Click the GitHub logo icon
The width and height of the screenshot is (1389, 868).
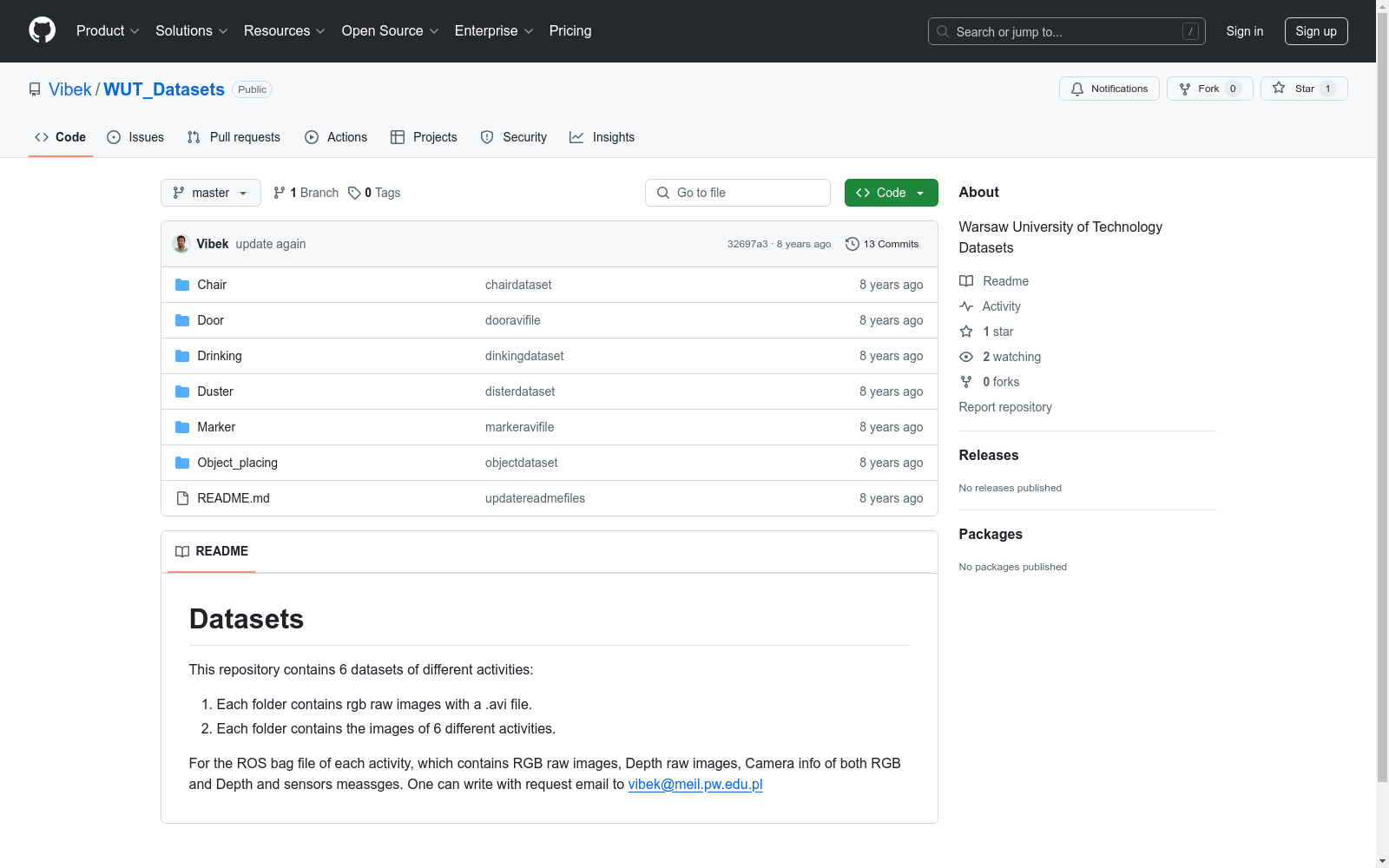(x=42, y=30)
